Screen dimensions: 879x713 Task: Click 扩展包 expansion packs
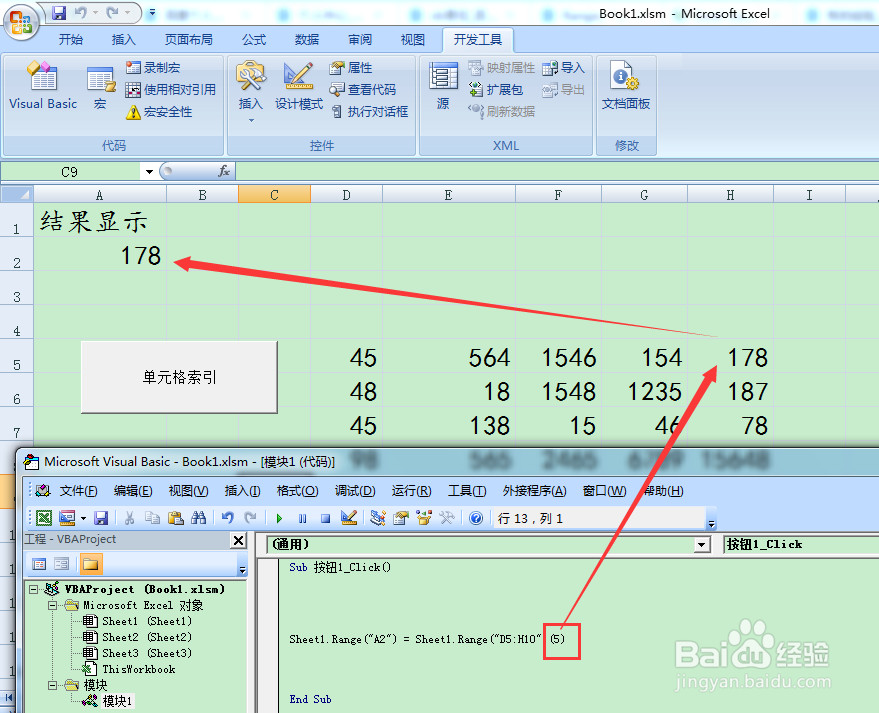(496, 90)
